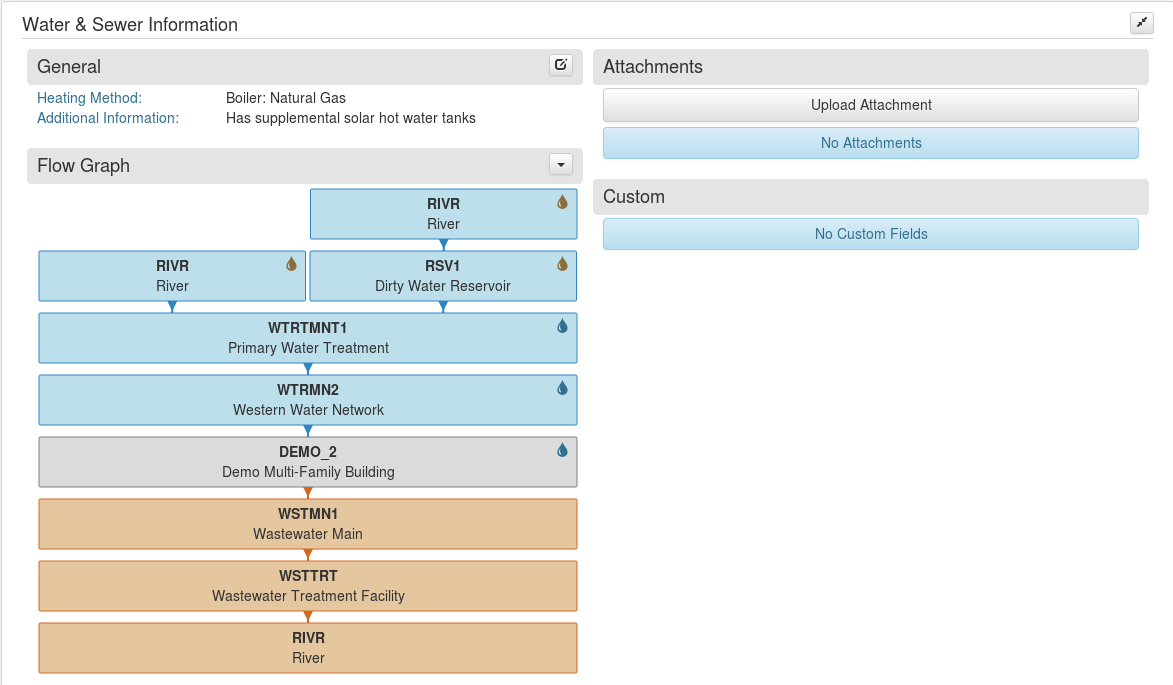Image resolution: width=1173 pixels, height=685 pixels.
Task: Click the blue droplet on WTRTMNT1 node
Action: 563,326
